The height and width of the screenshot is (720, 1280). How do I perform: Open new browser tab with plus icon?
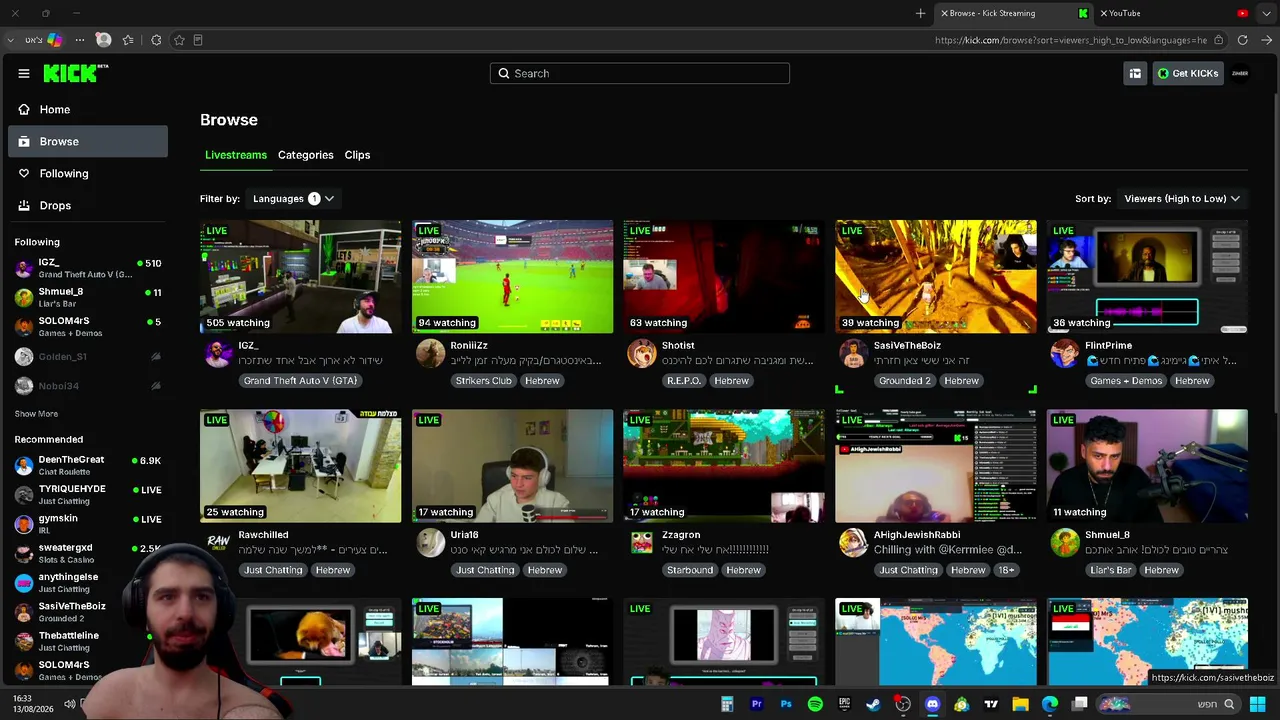coord(920,13)
